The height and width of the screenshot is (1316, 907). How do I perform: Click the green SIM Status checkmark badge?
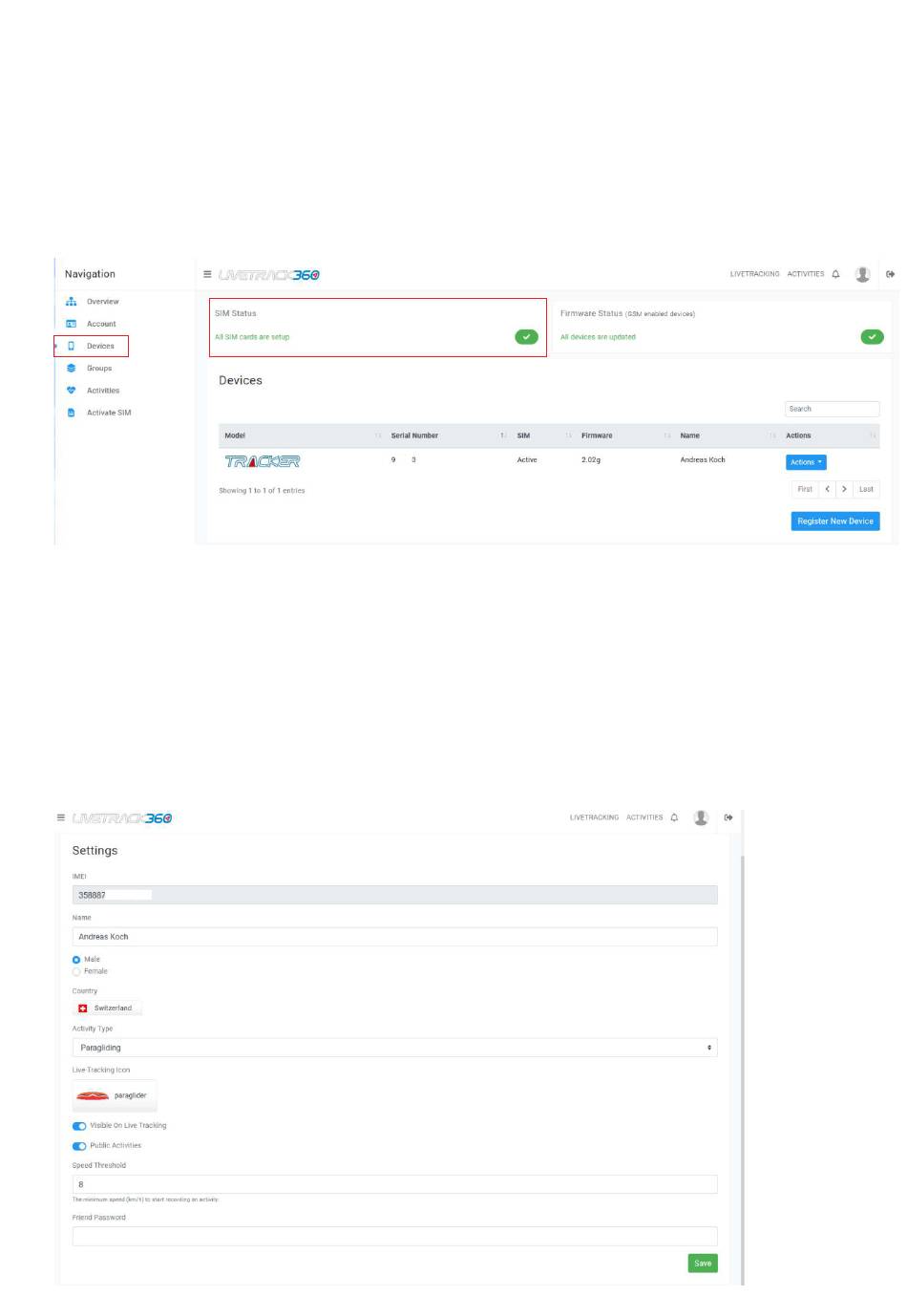pyautogui.click(x=526, y=337)
